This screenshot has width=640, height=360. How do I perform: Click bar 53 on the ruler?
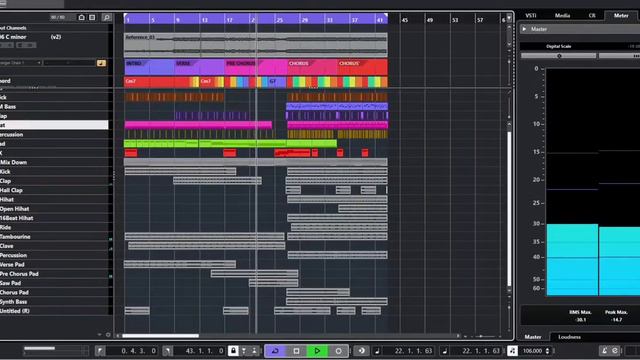point(455,20)
